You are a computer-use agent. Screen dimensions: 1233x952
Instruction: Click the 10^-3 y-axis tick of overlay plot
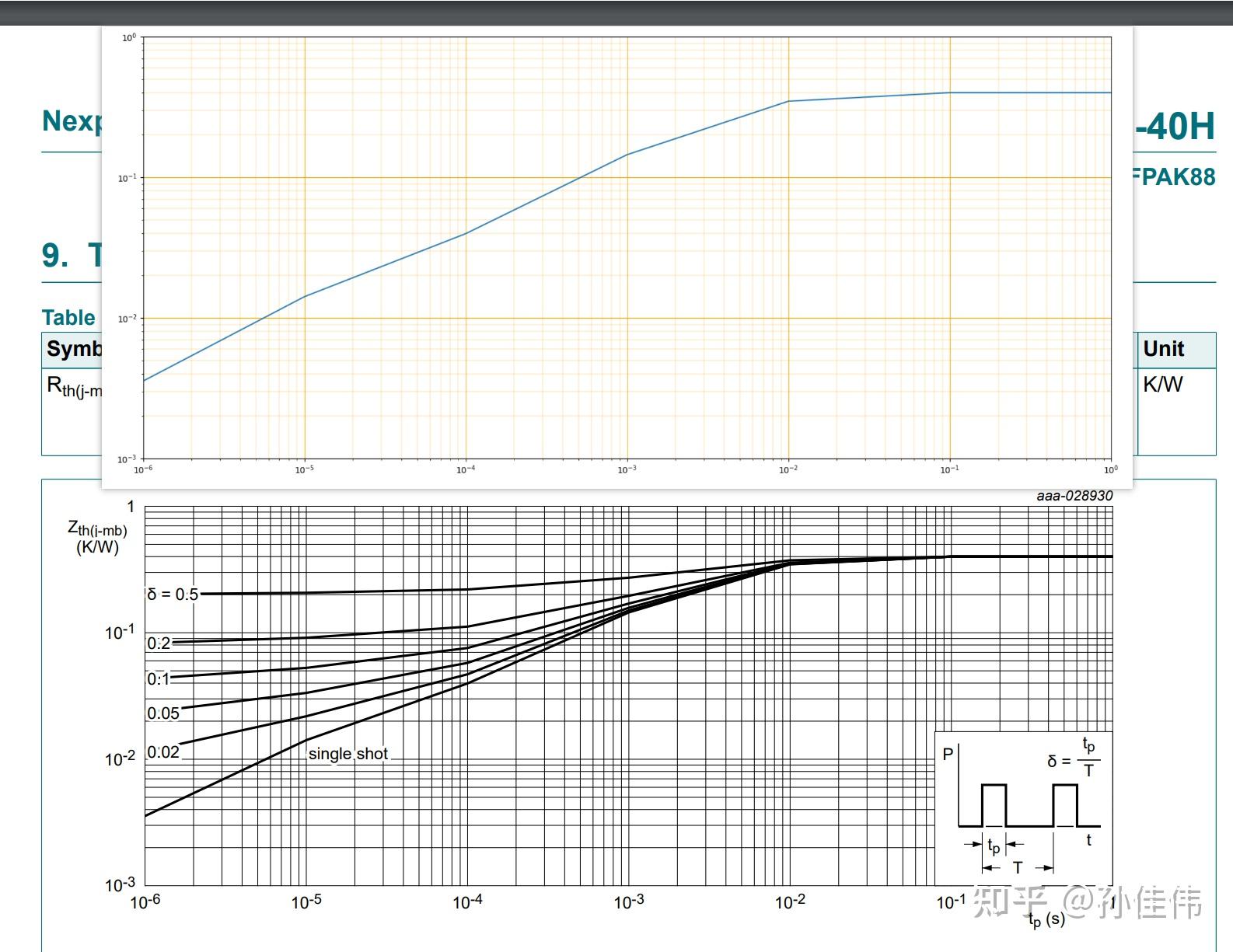[127, 459]
